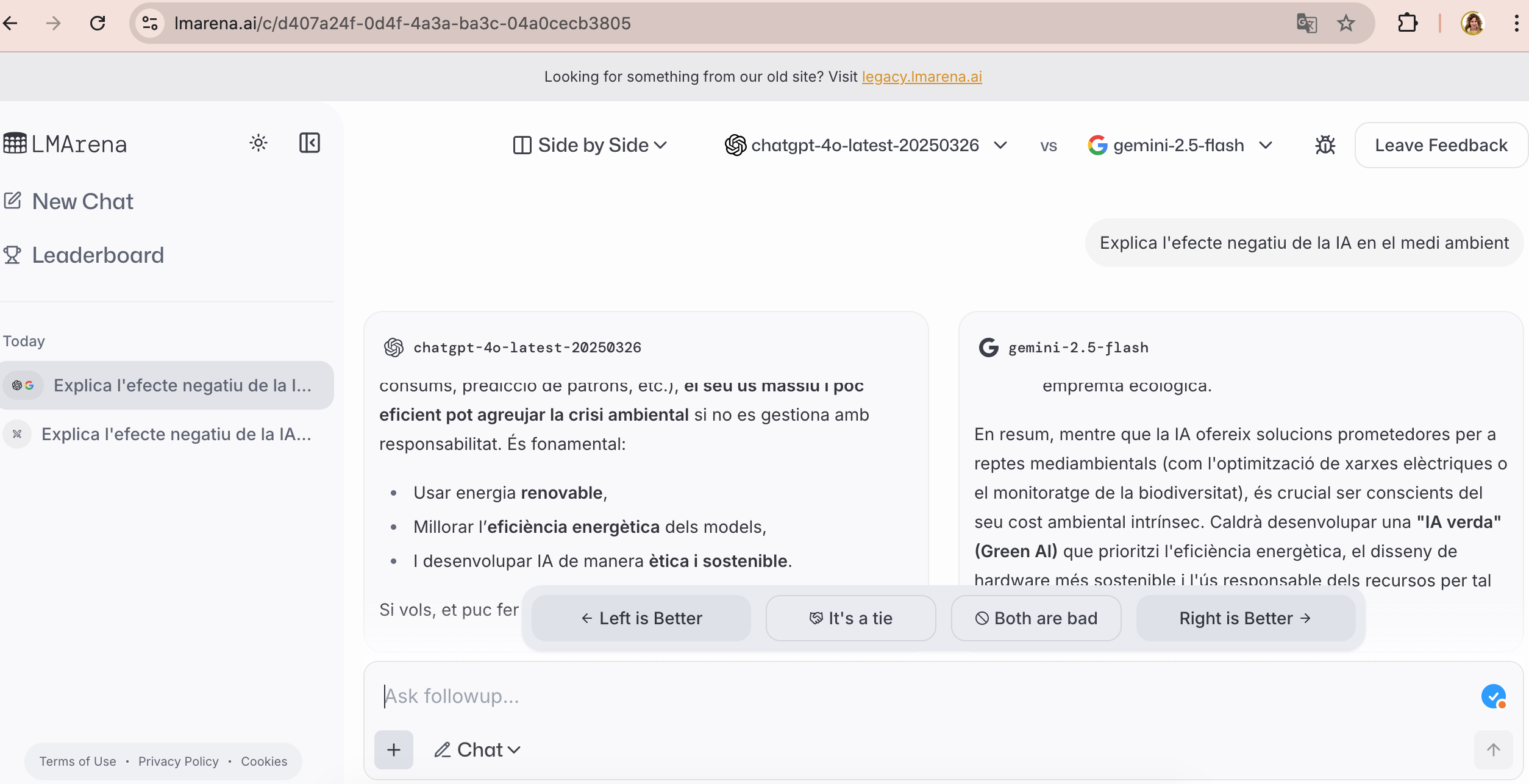Vote Left is Better
The height and width of the screenshot is (784, 1529).
click(641, 618)
